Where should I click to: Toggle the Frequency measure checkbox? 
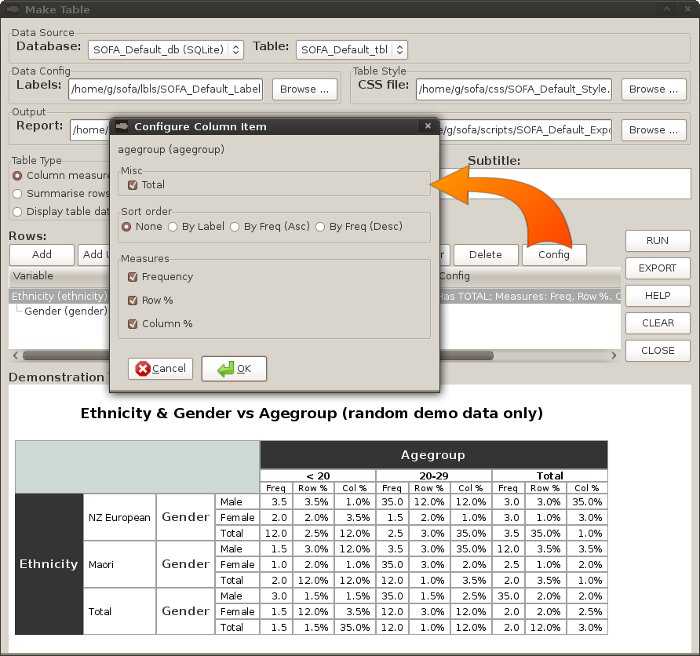point(132,277)
